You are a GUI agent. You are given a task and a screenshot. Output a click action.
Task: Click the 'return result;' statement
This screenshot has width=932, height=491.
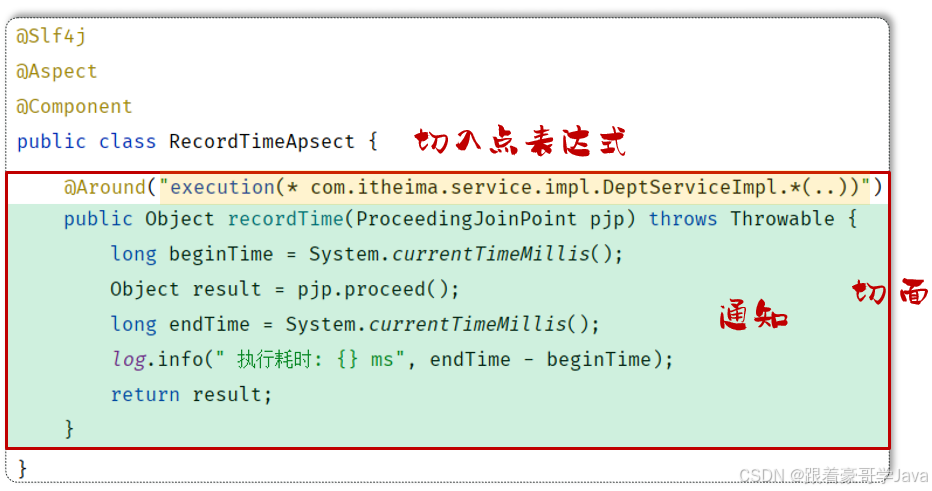point(191,395)
